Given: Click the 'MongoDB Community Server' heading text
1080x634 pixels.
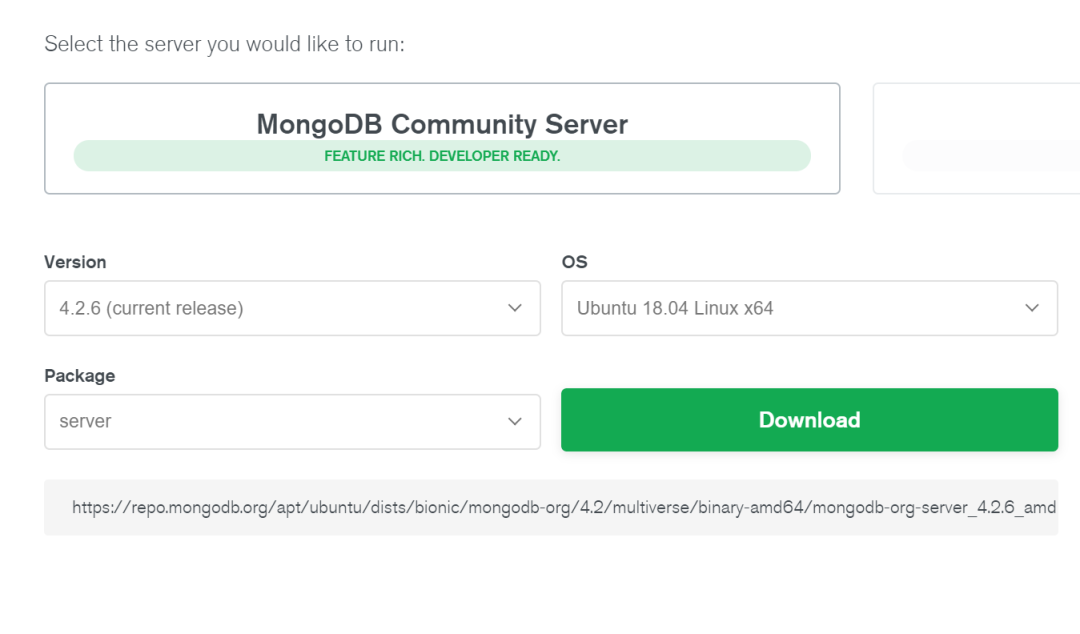Looking at the screenshot, I should click(x=442, y=124).
